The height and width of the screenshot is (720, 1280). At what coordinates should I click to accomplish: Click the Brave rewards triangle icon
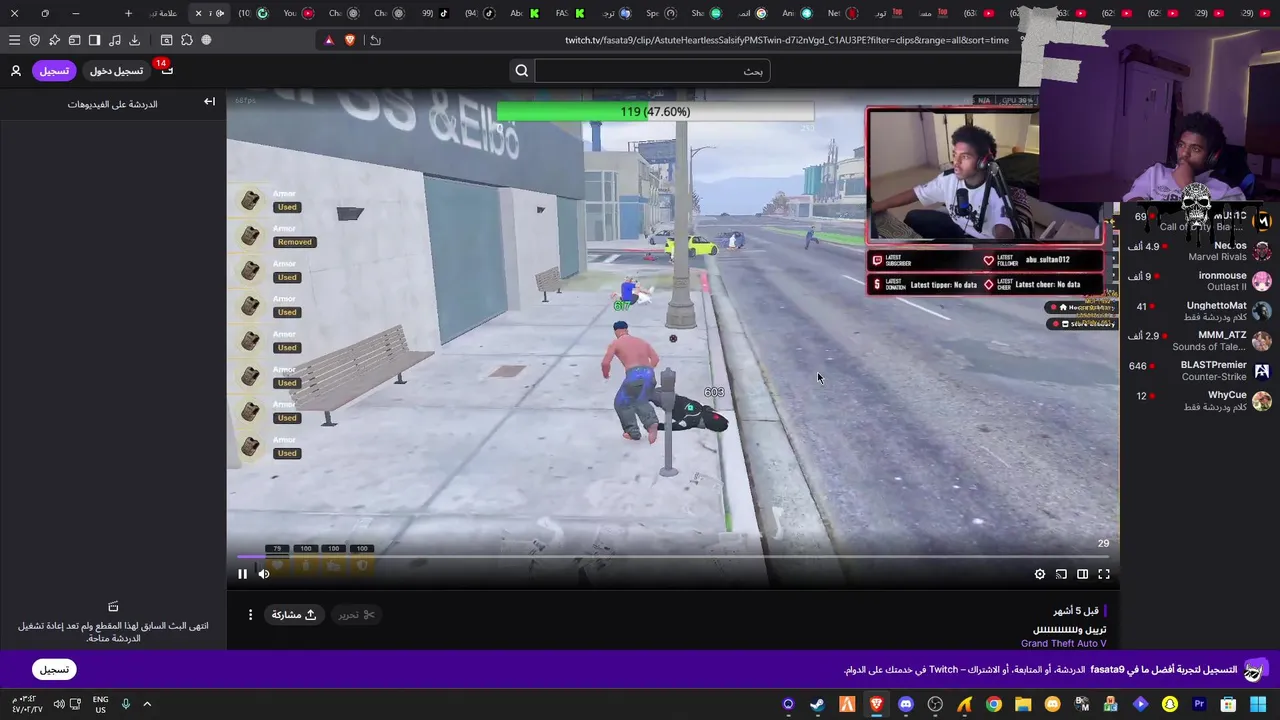(329, 40)
